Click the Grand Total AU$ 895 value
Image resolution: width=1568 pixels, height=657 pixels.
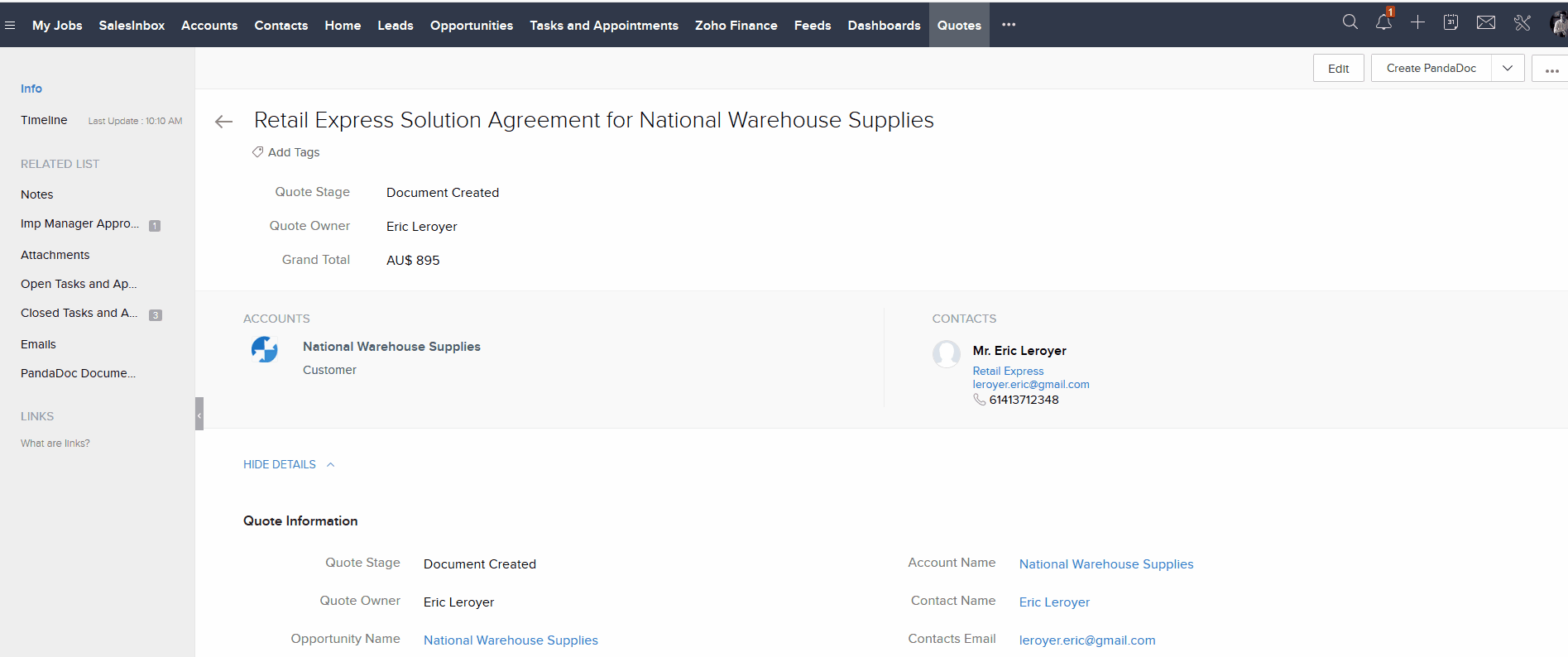(413, 261)
